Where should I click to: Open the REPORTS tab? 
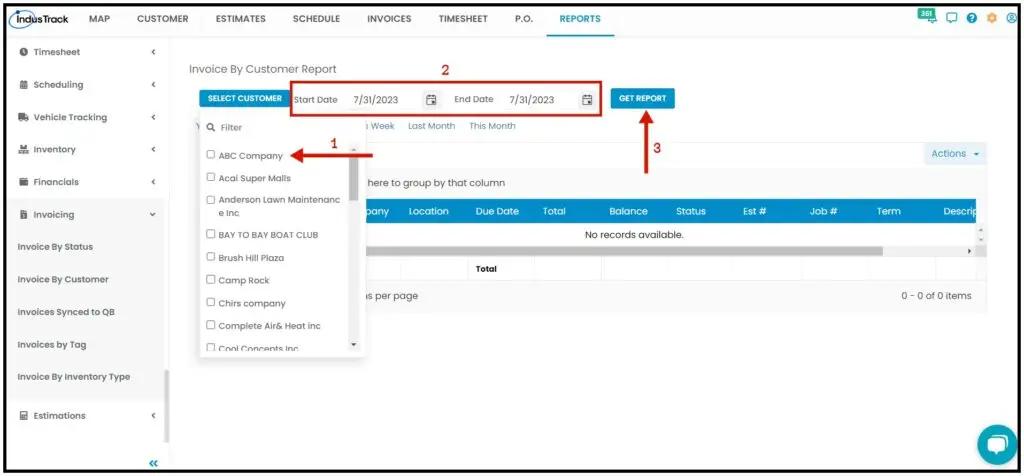point(580,19)
